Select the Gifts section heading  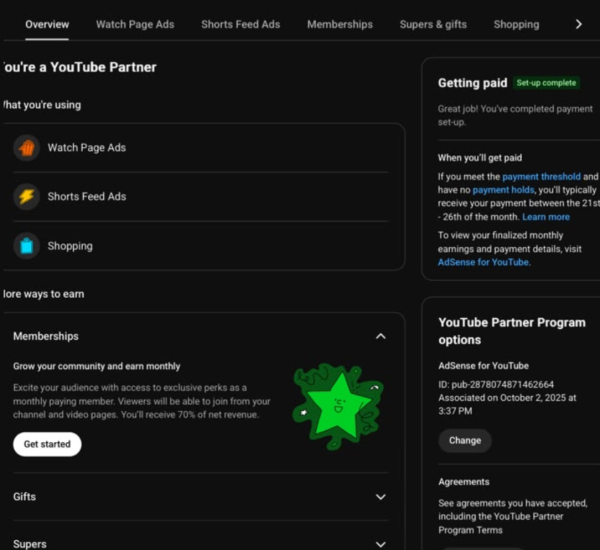[24, 497]
